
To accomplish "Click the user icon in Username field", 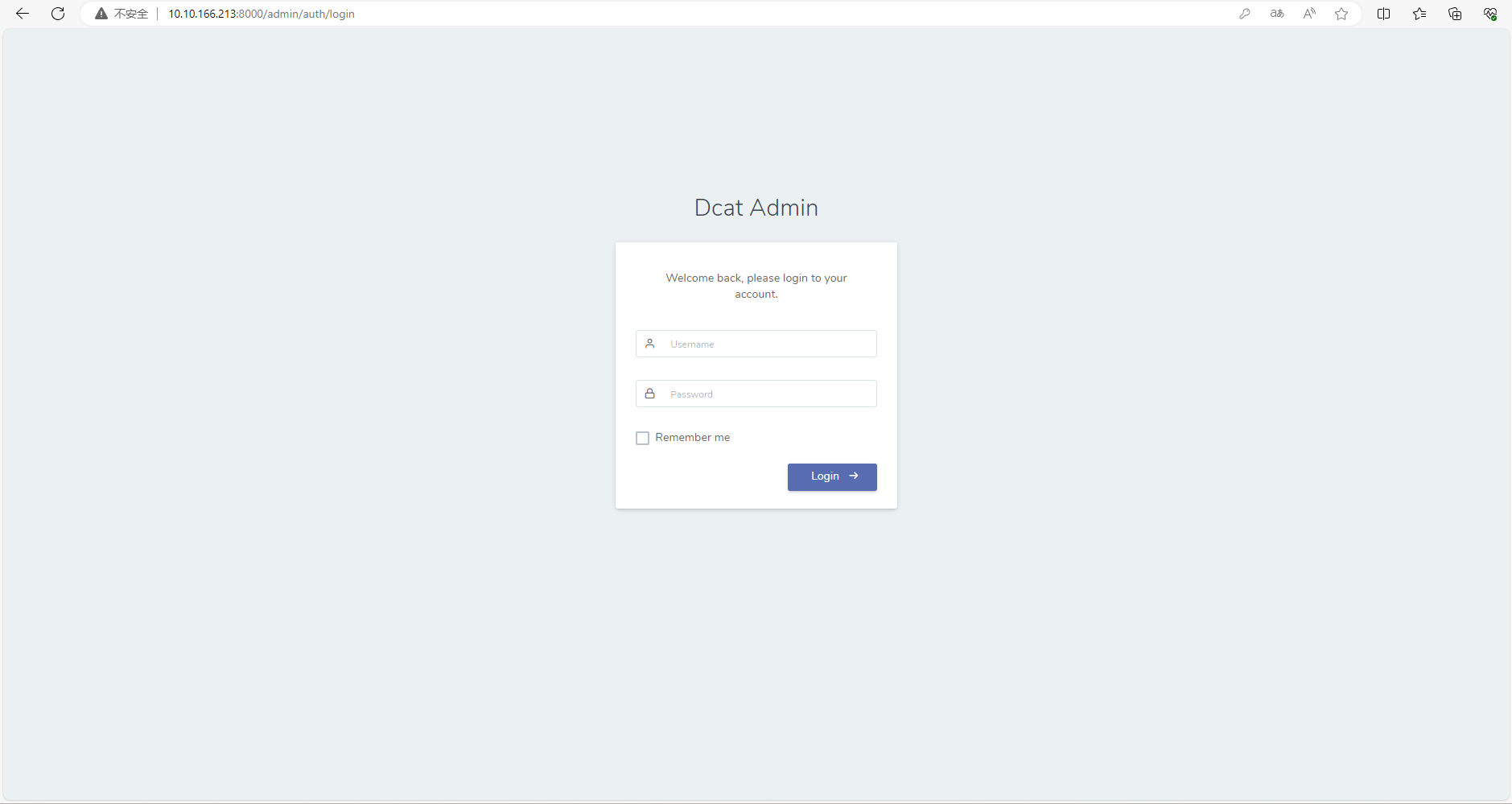I will 650,344.
